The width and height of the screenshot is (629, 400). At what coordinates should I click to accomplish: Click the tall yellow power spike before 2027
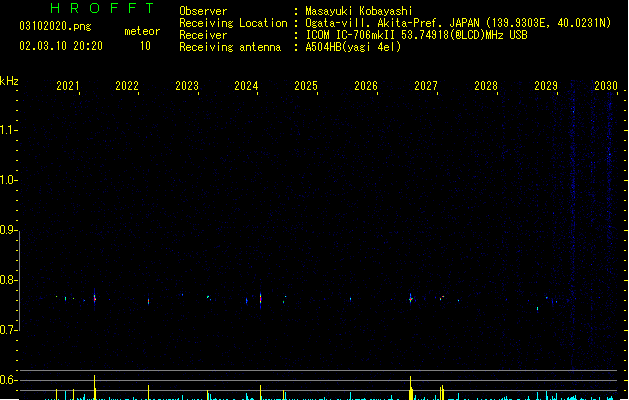click(x=410, y=388)
